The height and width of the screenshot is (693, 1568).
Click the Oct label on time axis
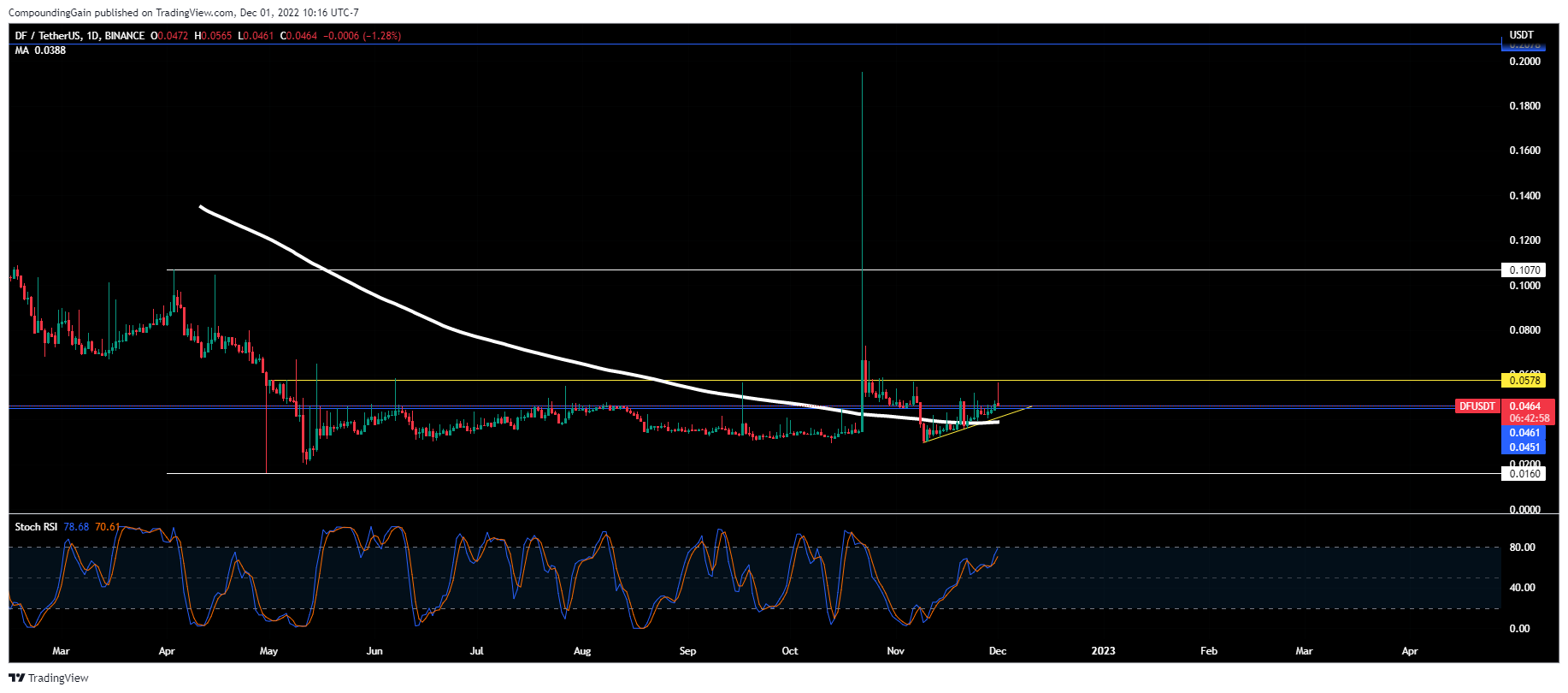[790, 651]
